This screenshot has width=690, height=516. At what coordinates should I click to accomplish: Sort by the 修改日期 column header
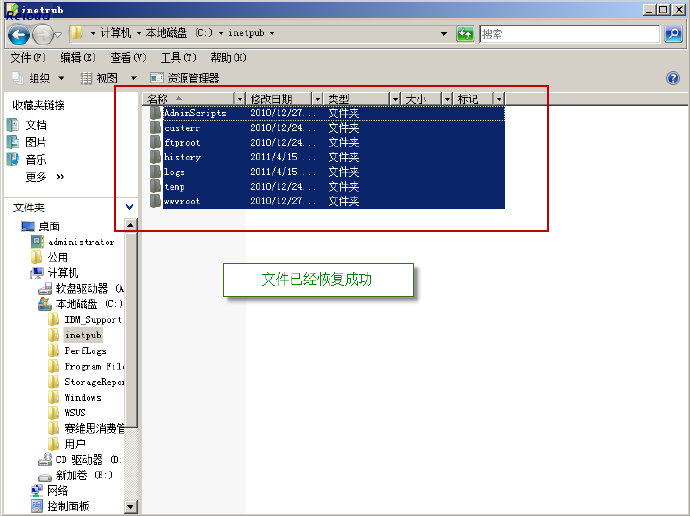pos(279,99)
